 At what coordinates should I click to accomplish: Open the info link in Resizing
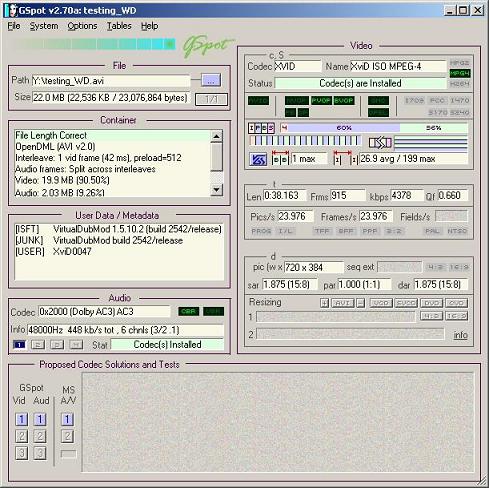pyautogui.click(x=460, y=335)
